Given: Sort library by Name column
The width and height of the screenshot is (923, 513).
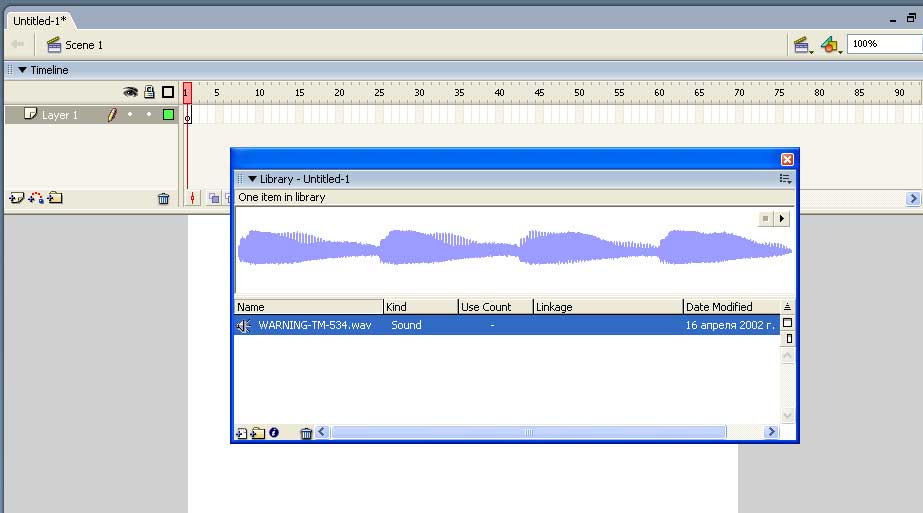Looking at the screenshot, I should pos(308,307).
